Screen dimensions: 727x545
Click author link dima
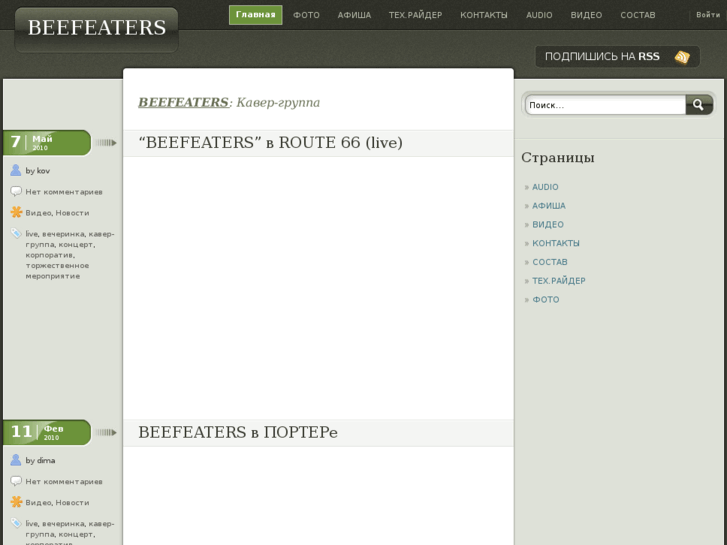46,461
